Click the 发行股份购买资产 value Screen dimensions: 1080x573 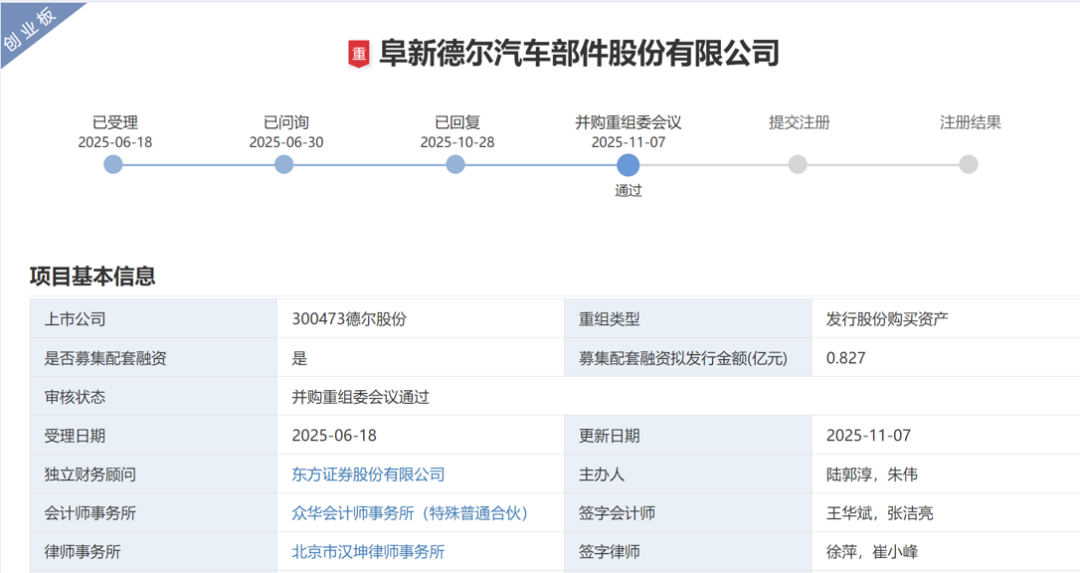887,320
